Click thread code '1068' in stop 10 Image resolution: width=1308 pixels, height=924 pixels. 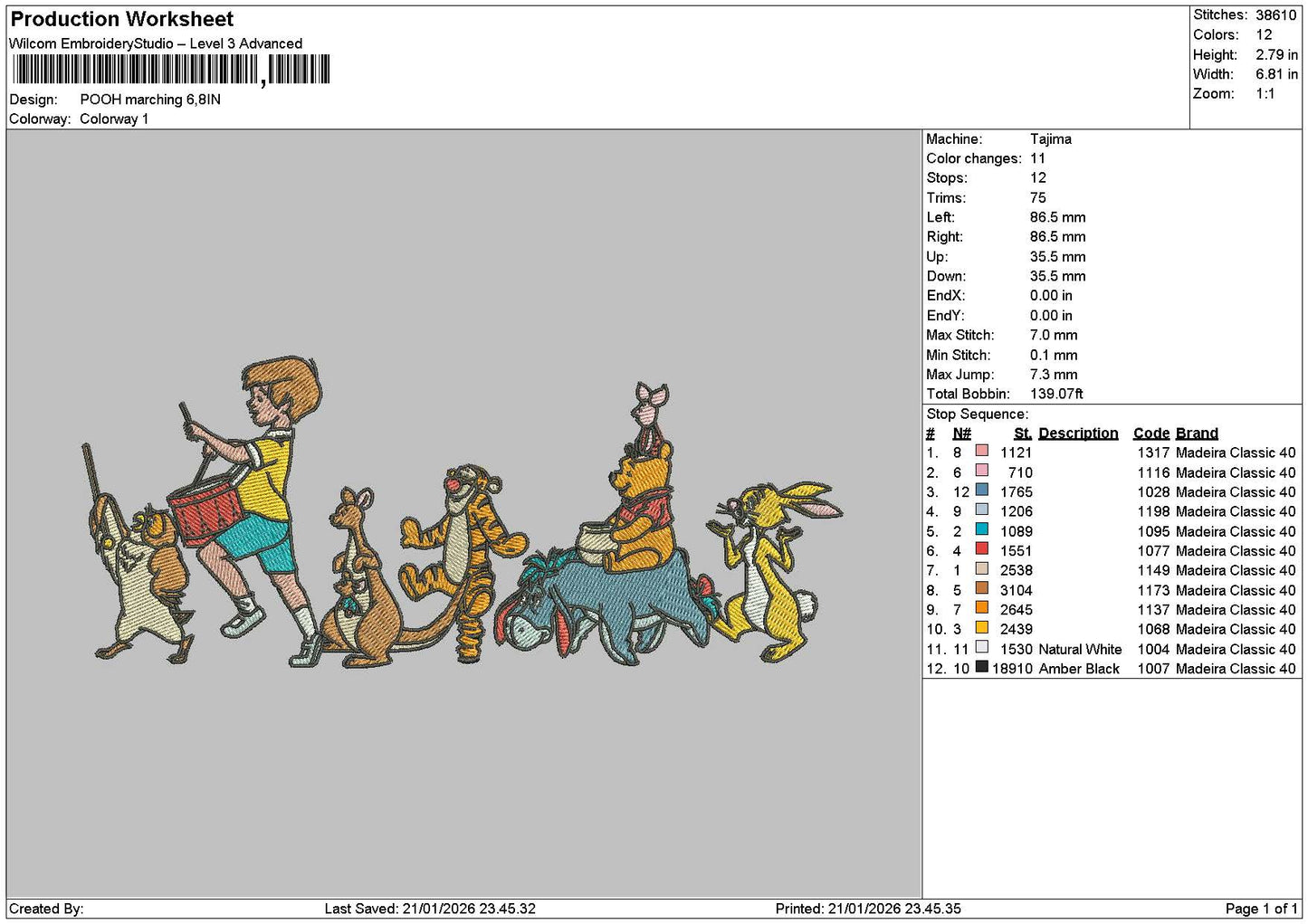1153,629
